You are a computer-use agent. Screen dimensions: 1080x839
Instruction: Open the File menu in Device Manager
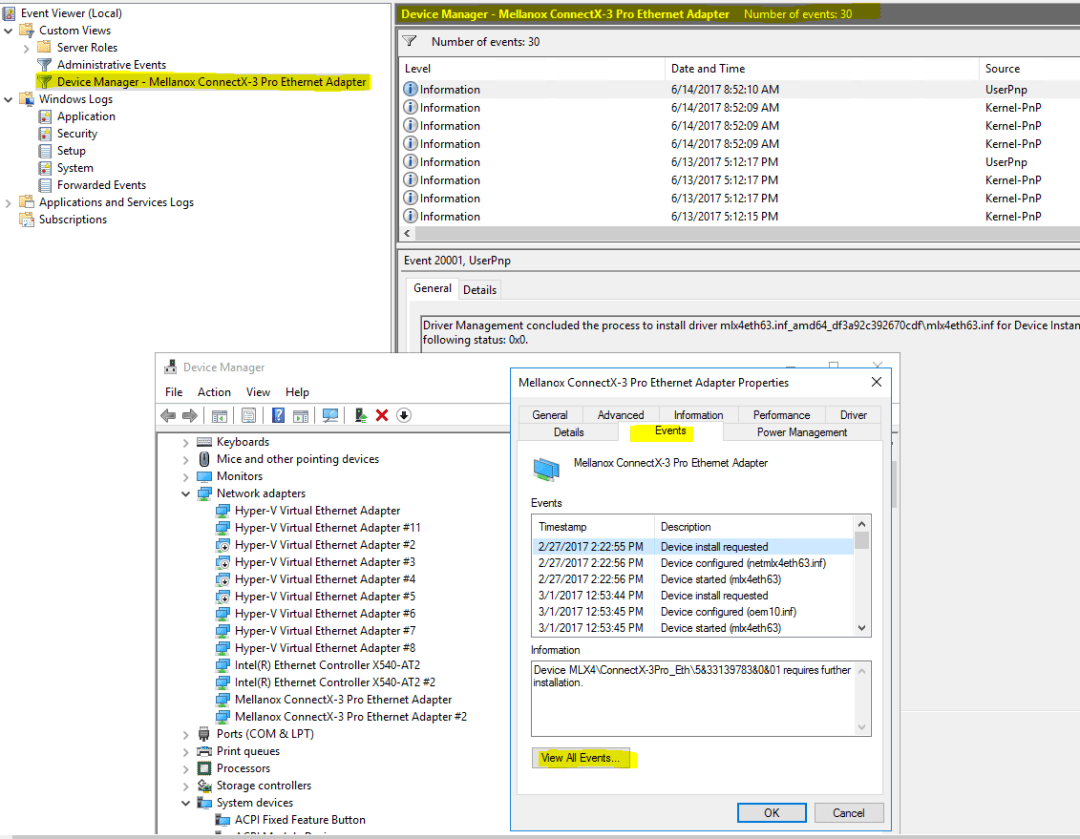[x=174, y=392]
